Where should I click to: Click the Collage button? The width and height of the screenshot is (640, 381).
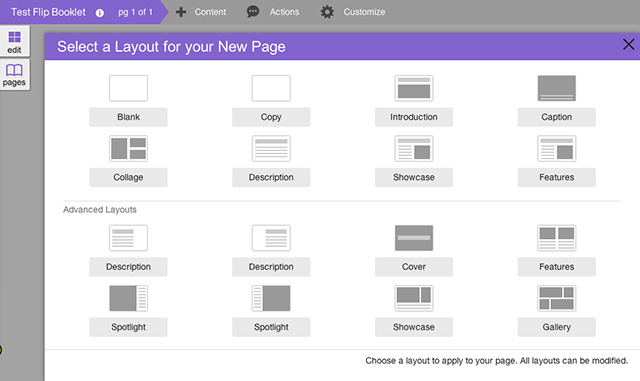[128, 178]
